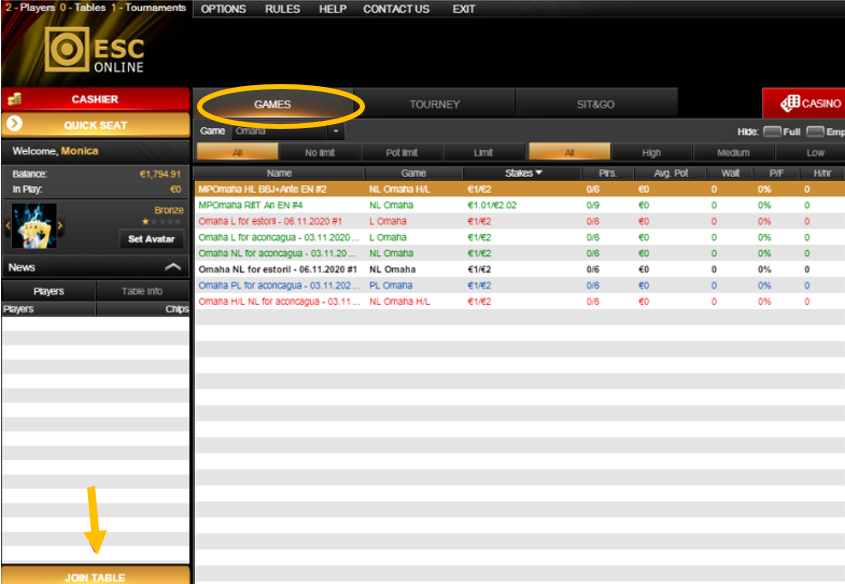Select Omaha L for estoril - 06.11.2020 #1
Image resolution: width=845 pixels, height=584 pixels.
pos(520,221)
